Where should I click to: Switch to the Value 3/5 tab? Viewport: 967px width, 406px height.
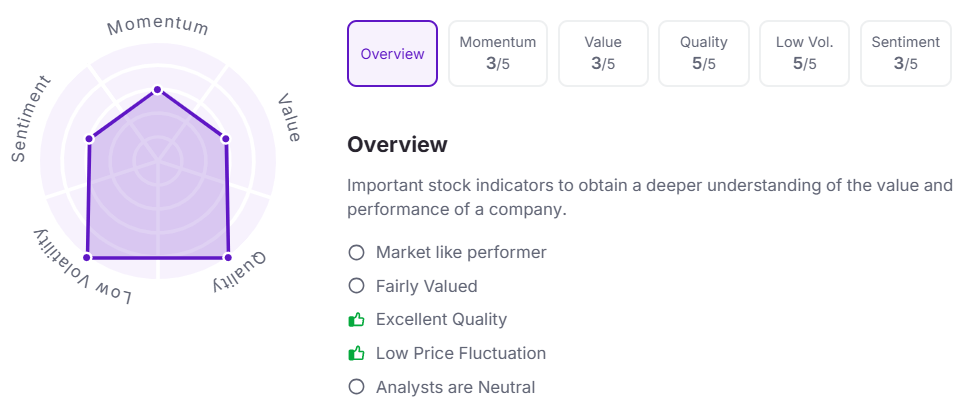(603, 54)
